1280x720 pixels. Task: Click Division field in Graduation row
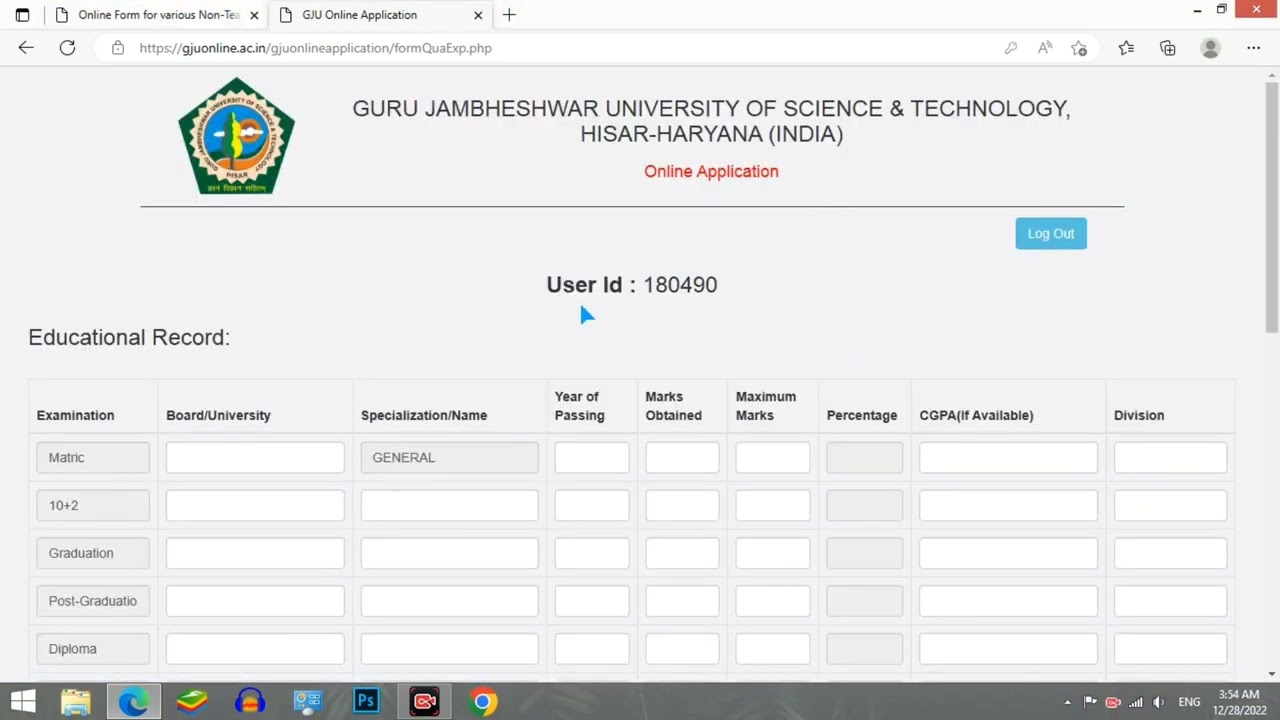point(1170,553)
